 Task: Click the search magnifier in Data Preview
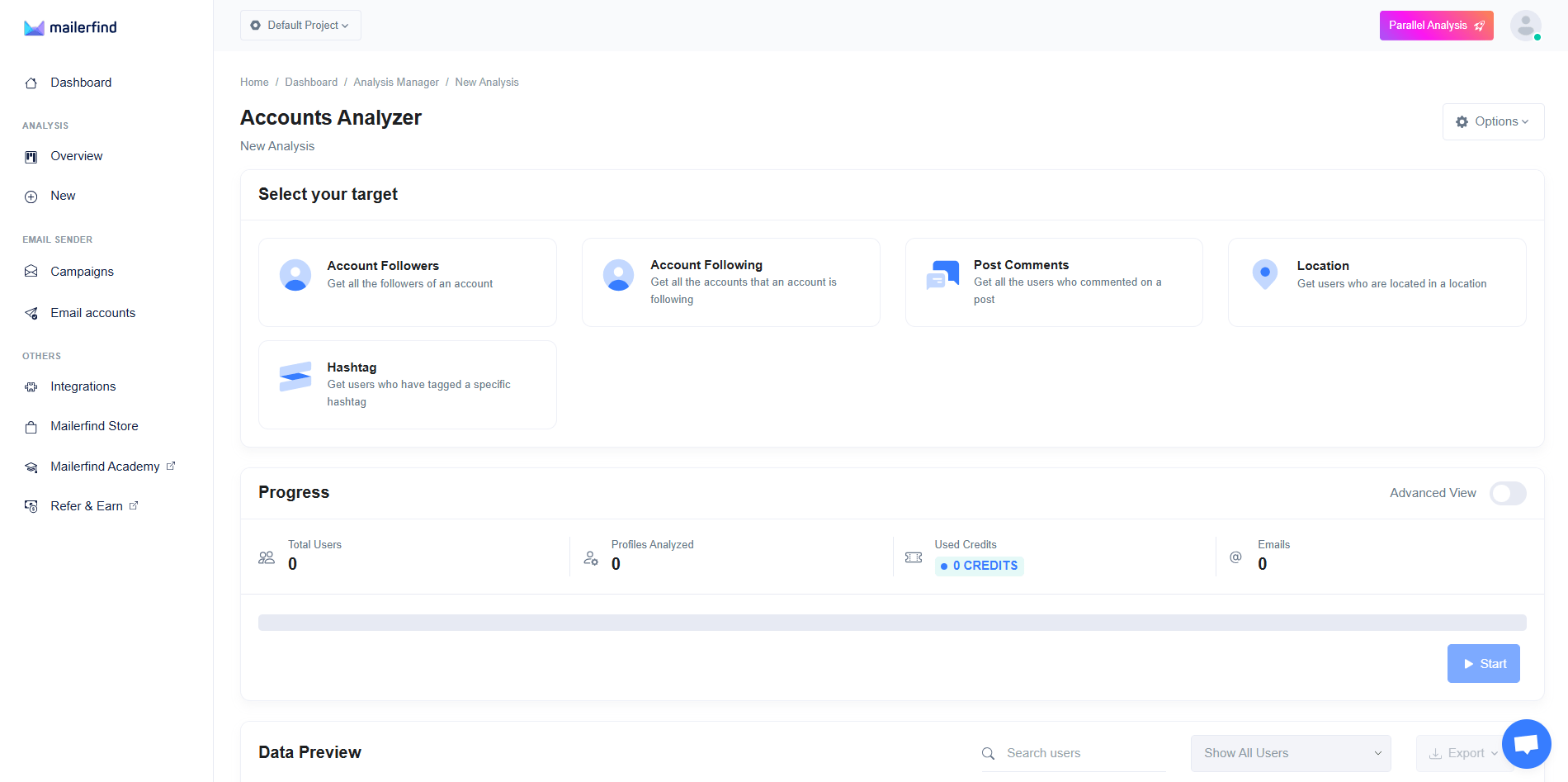[x=988, y=753]
